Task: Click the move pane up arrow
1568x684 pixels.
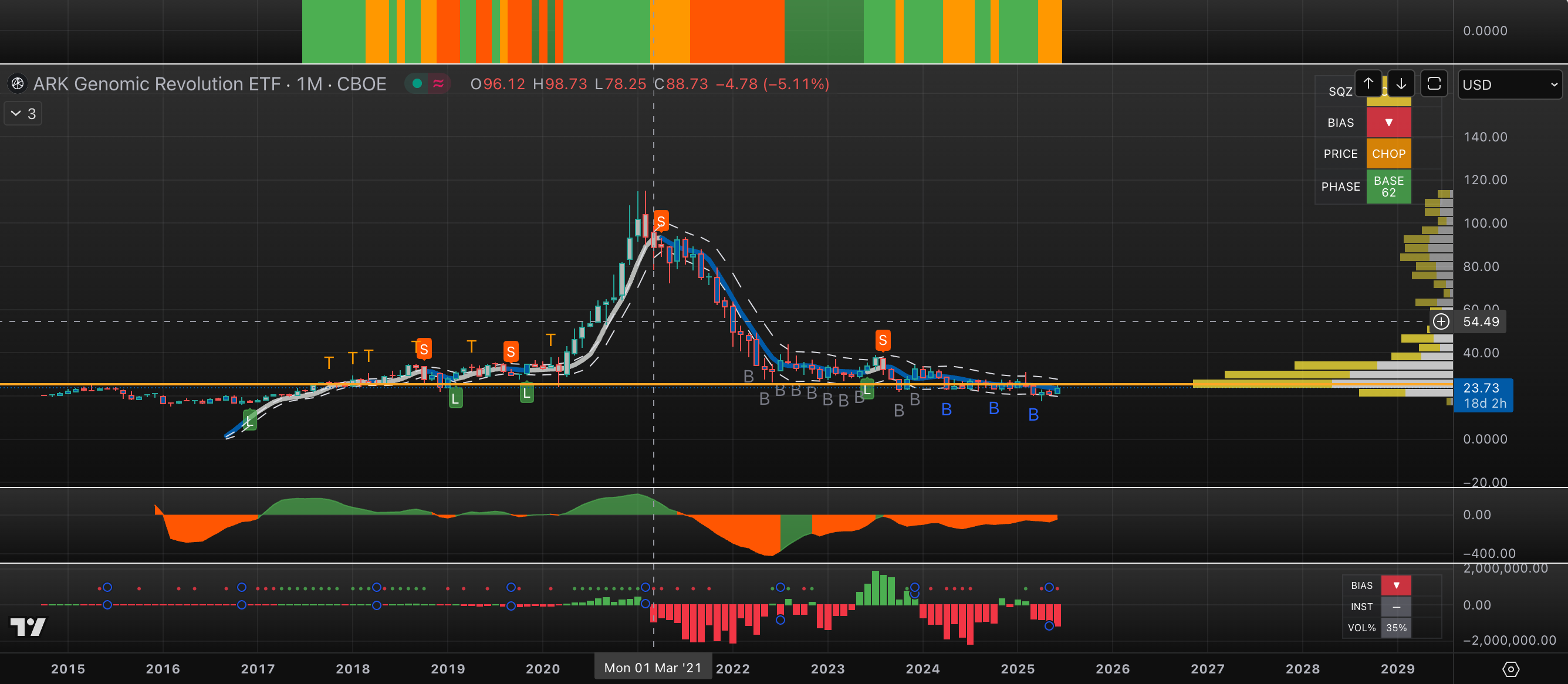Action: pos(1368,83)
